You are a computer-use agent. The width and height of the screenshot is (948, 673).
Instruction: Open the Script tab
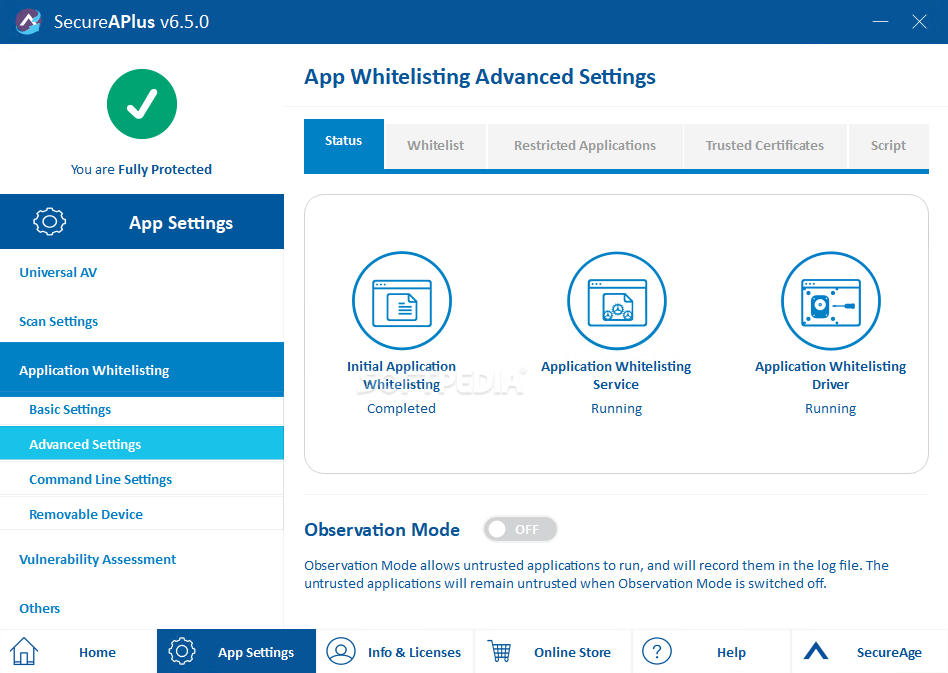coord(888,146)
